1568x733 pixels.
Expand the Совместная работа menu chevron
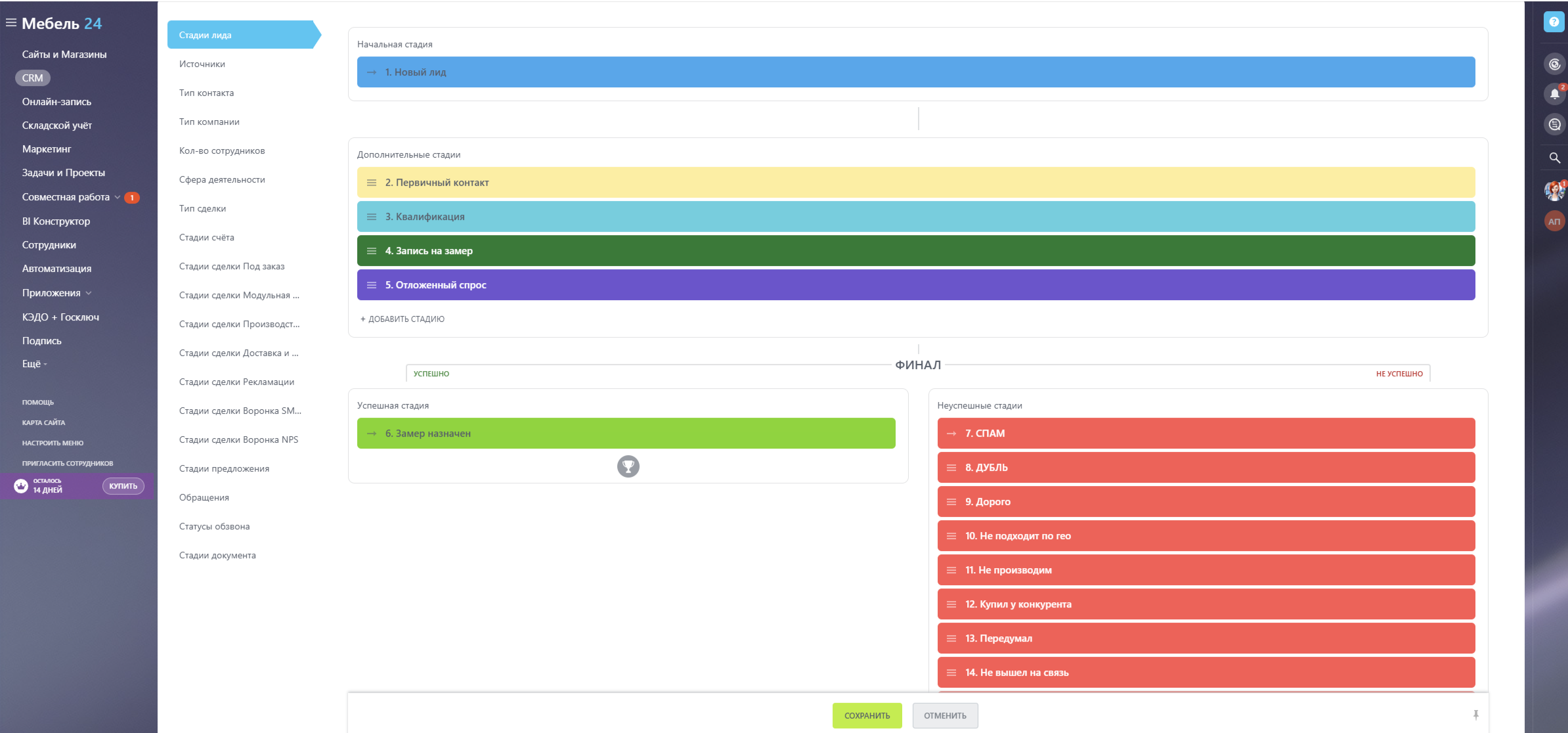[118, 197]
